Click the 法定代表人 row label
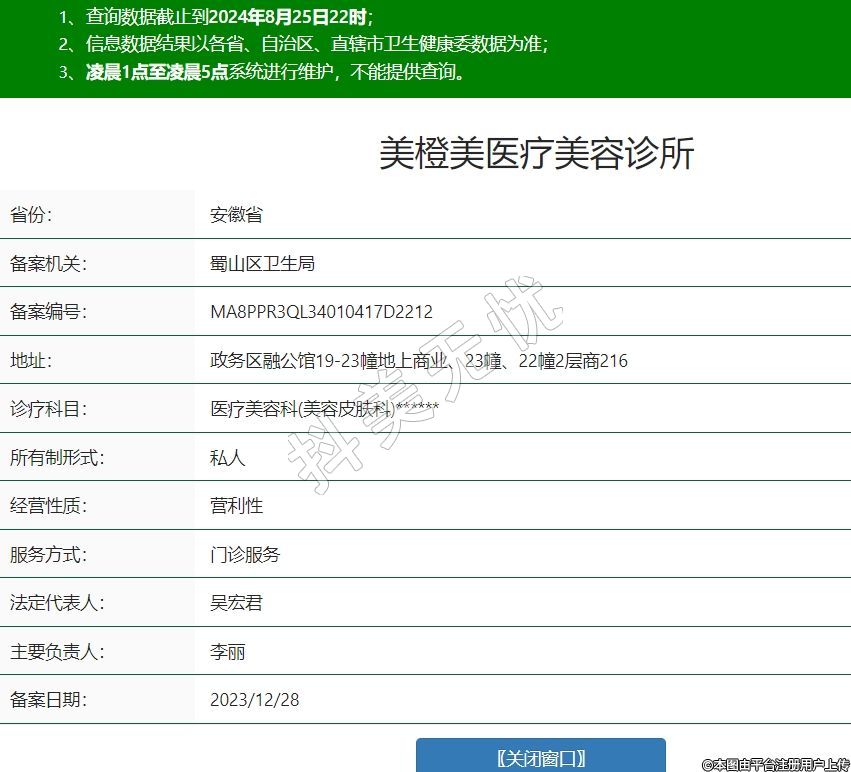This screenshot has width=851, height=772. [x=57, y=603]
